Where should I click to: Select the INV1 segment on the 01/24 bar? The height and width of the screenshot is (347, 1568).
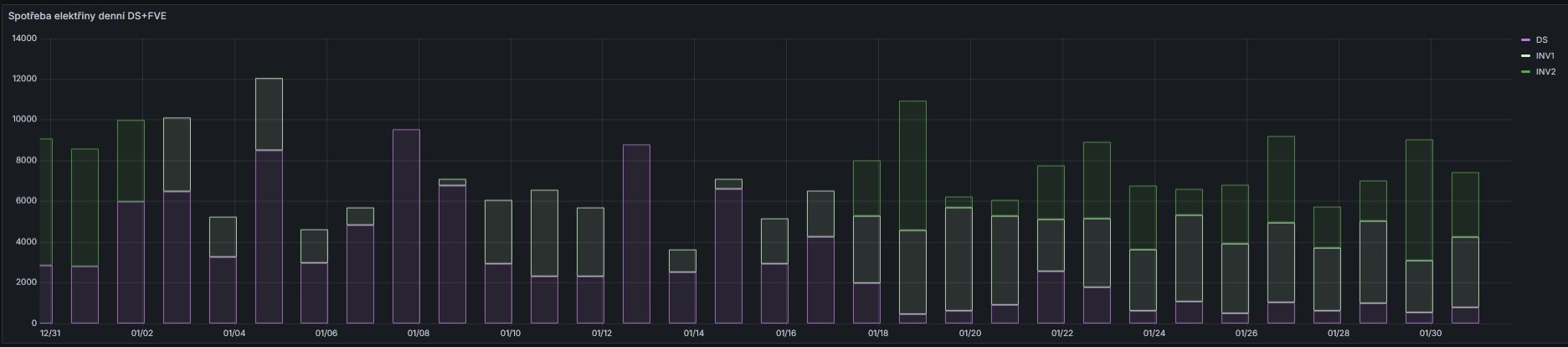(1143, 280)
